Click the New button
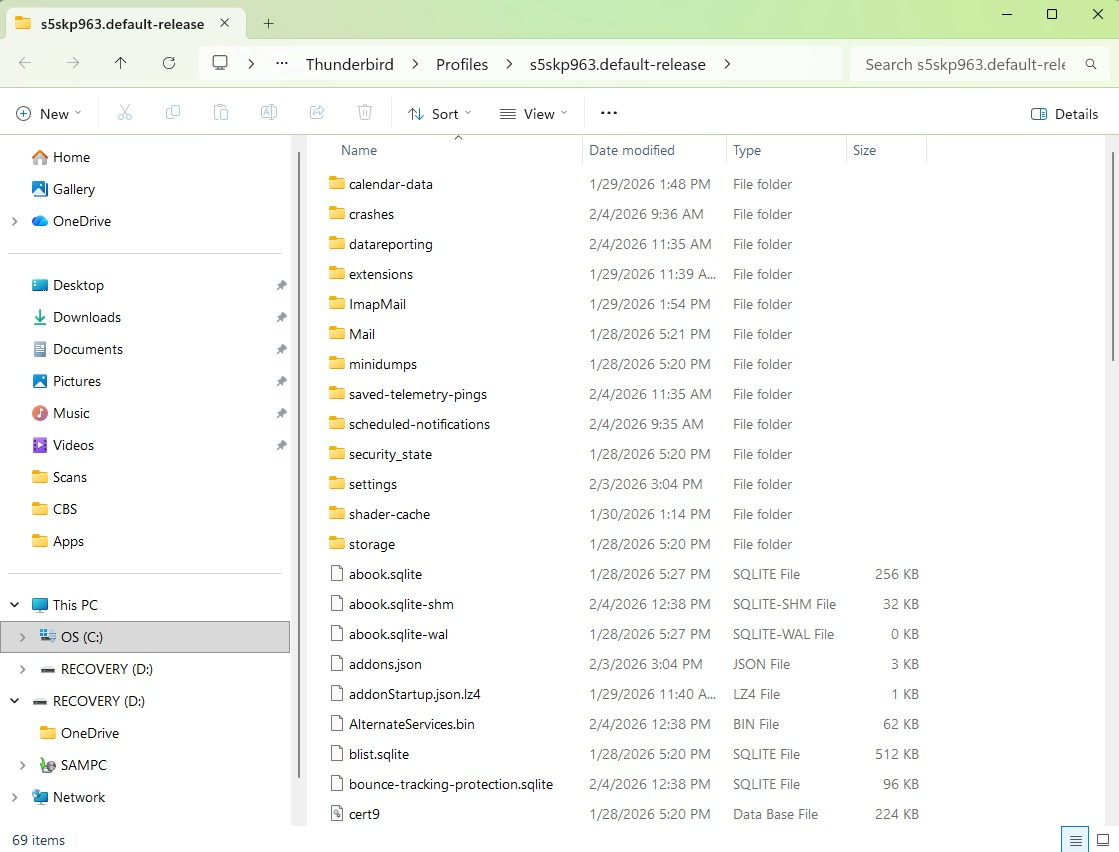Image resolution: width=1119 pixels, height=852 pixels. (x=50, y=114)
